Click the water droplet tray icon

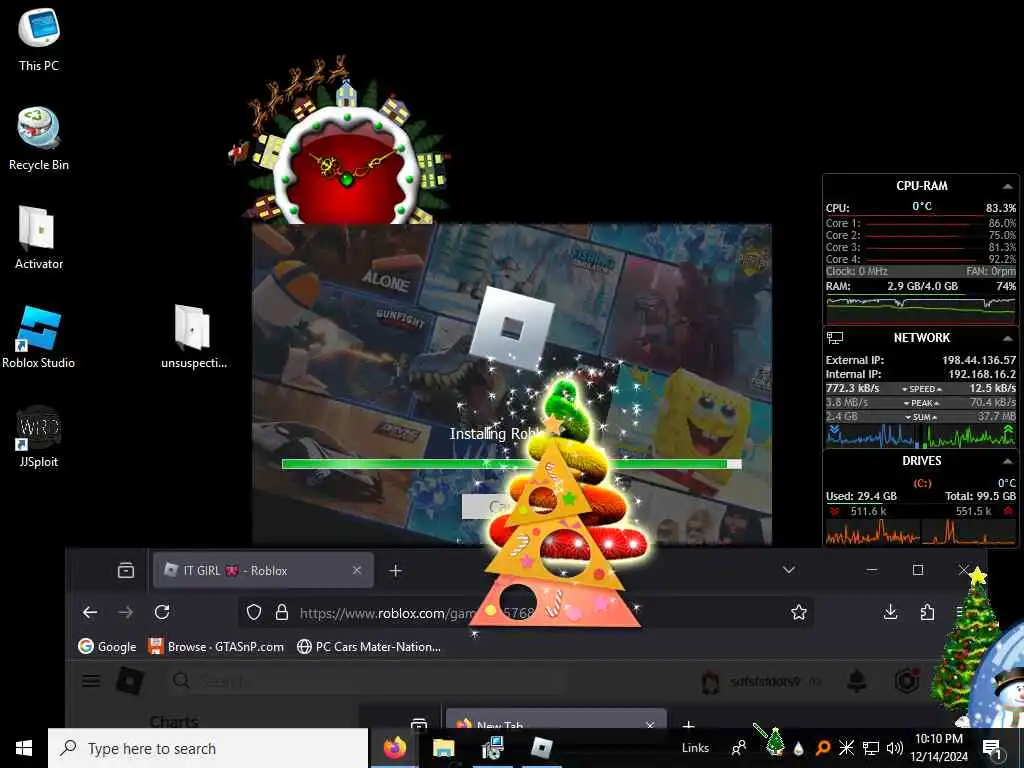(x=798, y=748)
